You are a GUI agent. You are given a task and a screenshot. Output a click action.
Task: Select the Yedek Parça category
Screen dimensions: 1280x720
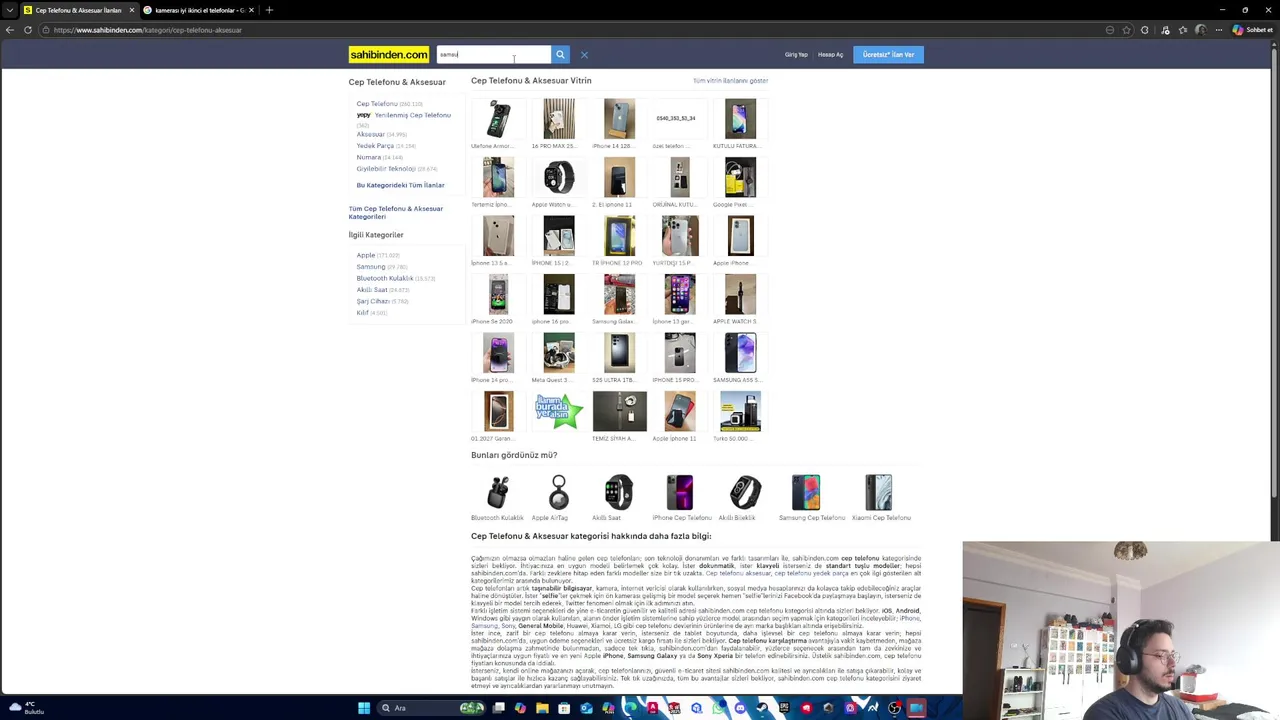pos(375,146)
